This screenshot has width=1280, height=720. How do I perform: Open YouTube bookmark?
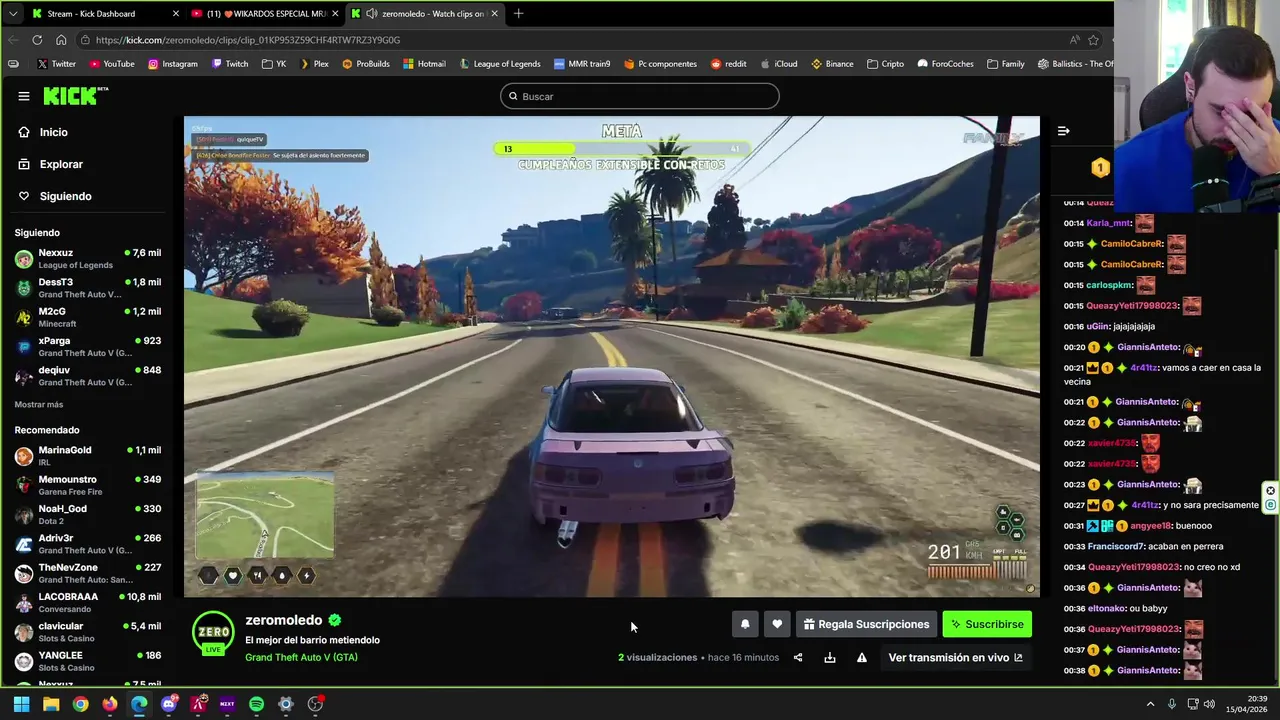[x=112, y=64]
